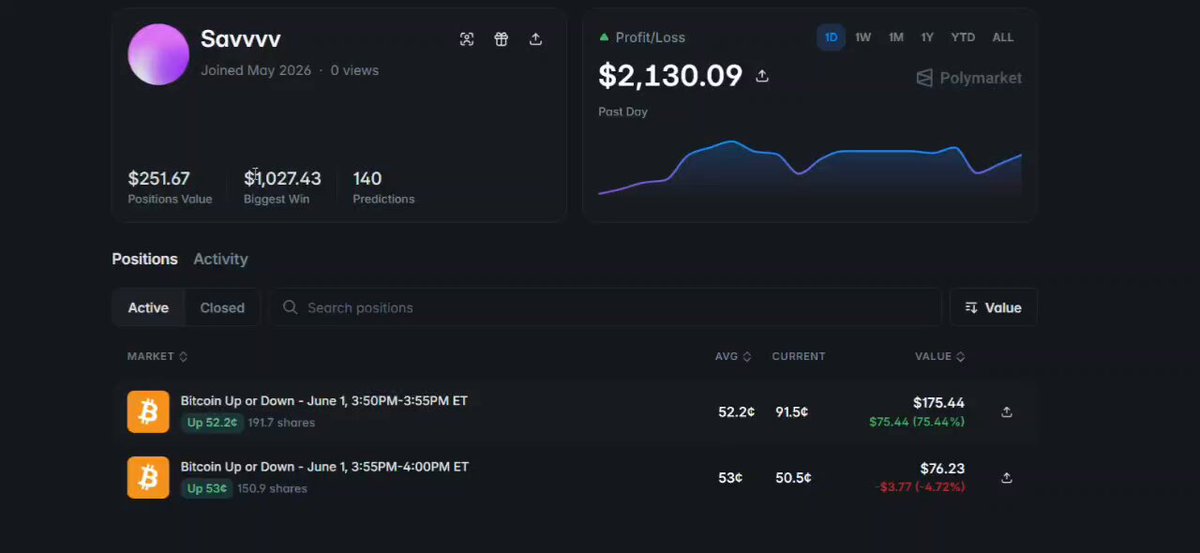Sort by the MARKET column
This screenshot has height=553, width=1200.
157,356
